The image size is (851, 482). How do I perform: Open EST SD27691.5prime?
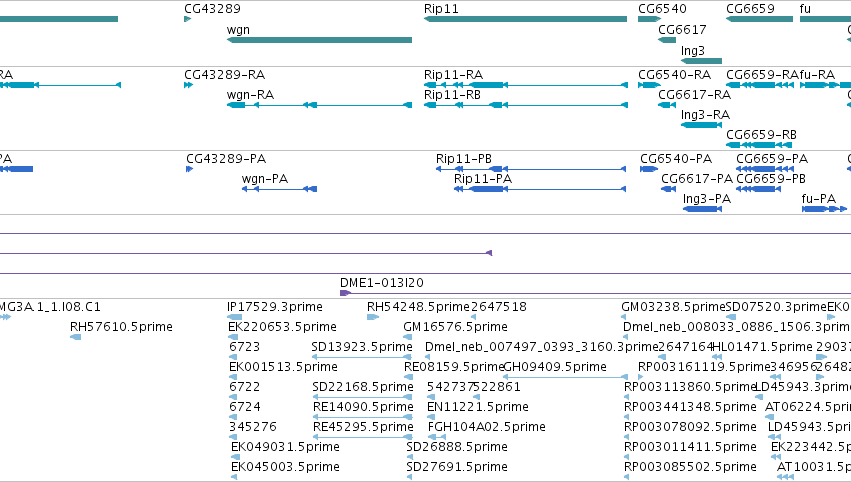pyautogui.click(x=409, y=478)
